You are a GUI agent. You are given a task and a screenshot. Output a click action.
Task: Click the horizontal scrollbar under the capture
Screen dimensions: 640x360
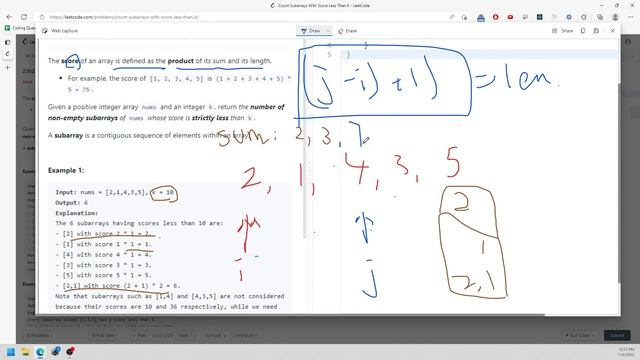pos(292,315)
